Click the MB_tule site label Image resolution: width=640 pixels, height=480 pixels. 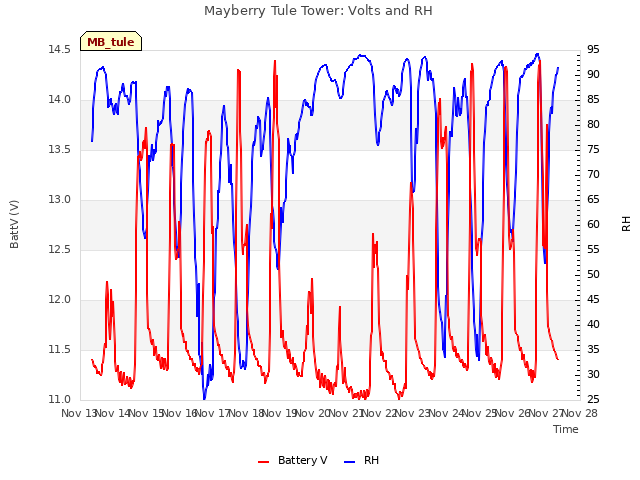pyautogui.click(x=111, y=42)
